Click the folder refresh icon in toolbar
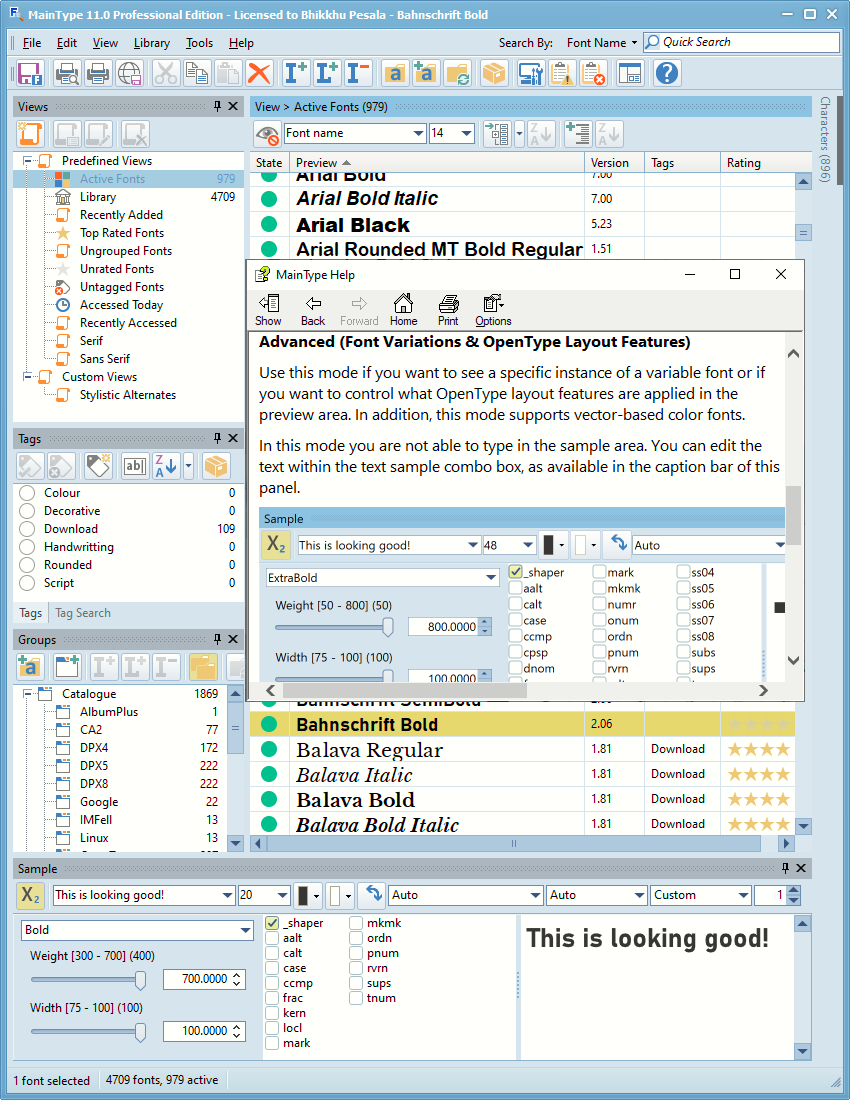 click(457, 73)
